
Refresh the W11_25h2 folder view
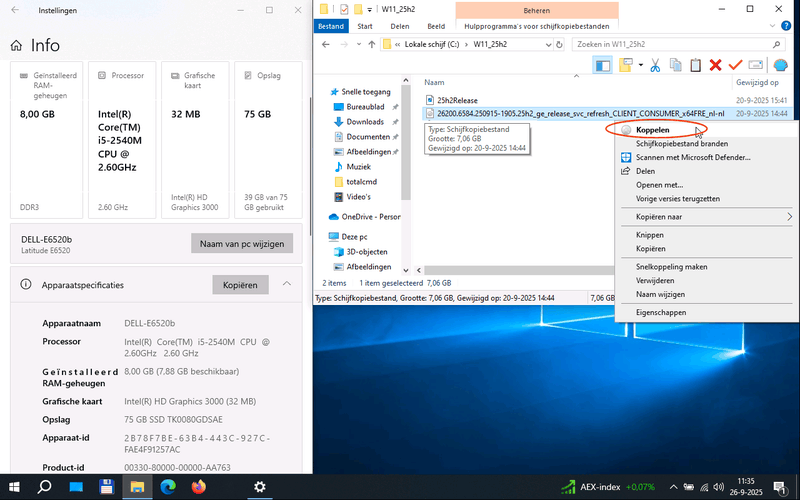(559, 44)
